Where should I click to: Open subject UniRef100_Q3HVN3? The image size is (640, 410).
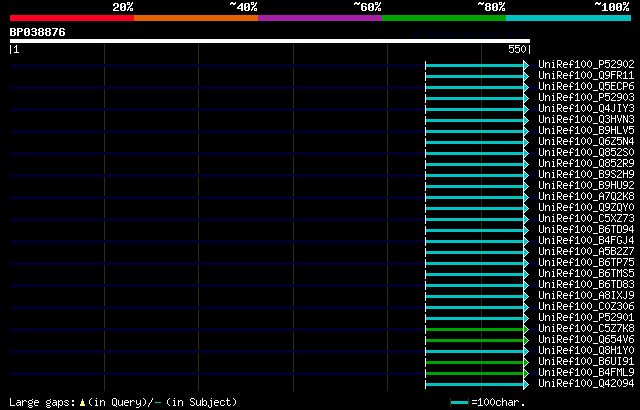[x=586, y=119]
